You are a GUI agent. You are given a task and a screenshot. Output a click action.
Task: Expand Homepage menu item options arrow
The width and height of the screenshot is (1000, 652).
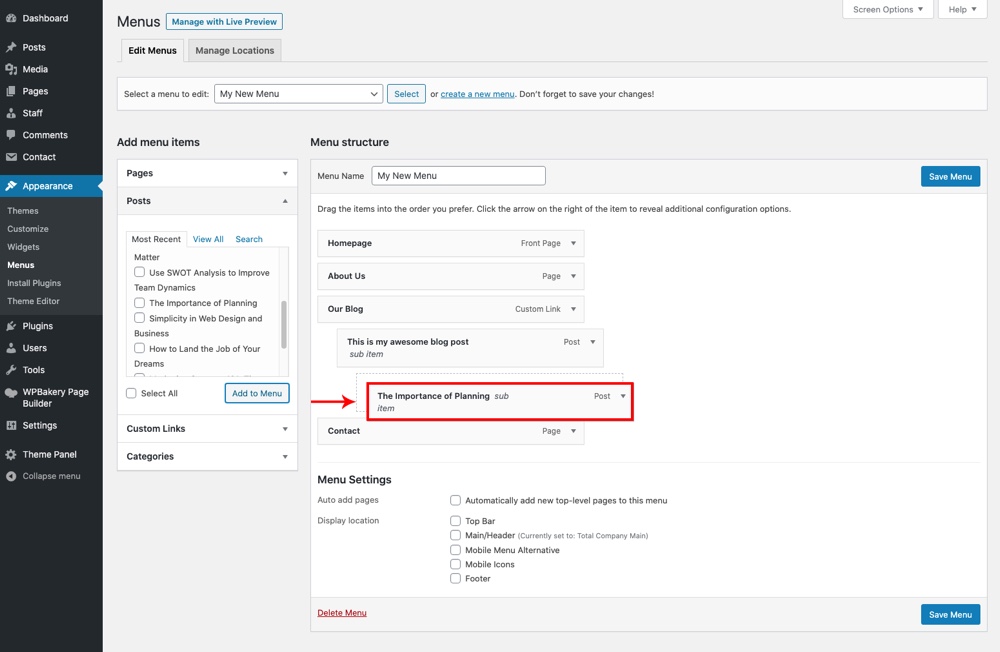coord(573,243)
